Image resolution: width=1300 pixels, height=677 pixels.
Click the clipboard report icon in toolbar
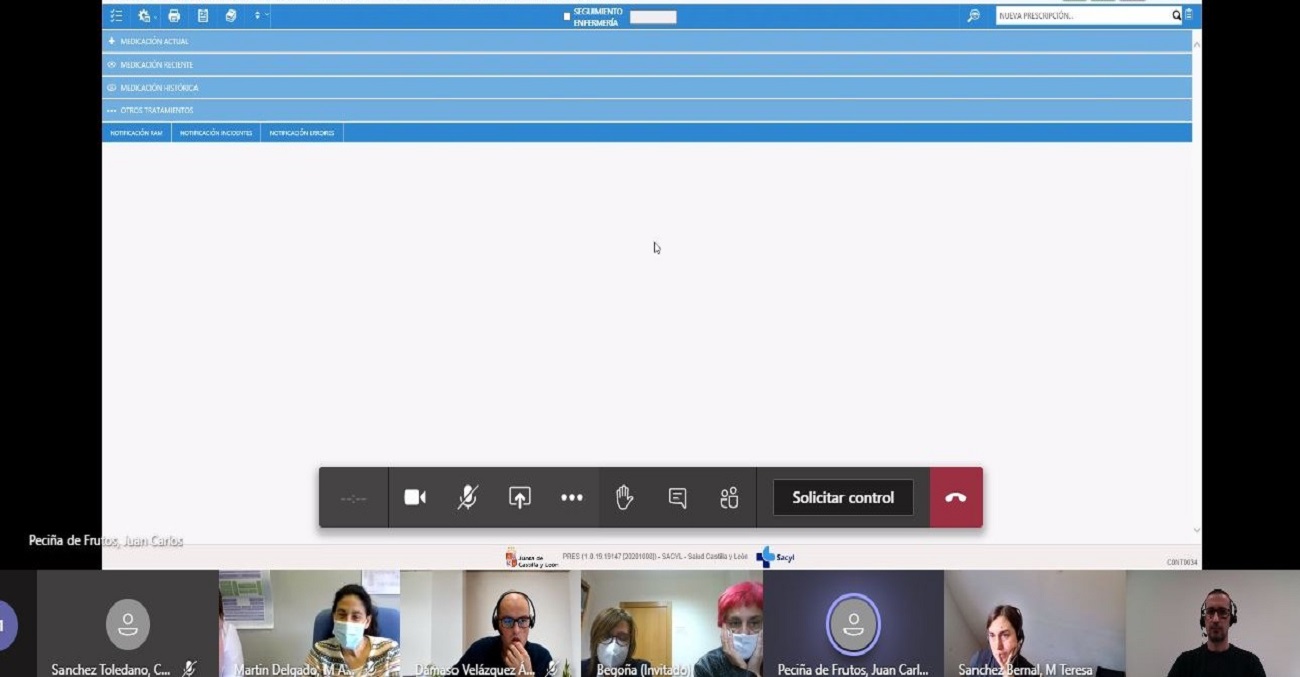[203, 16]
